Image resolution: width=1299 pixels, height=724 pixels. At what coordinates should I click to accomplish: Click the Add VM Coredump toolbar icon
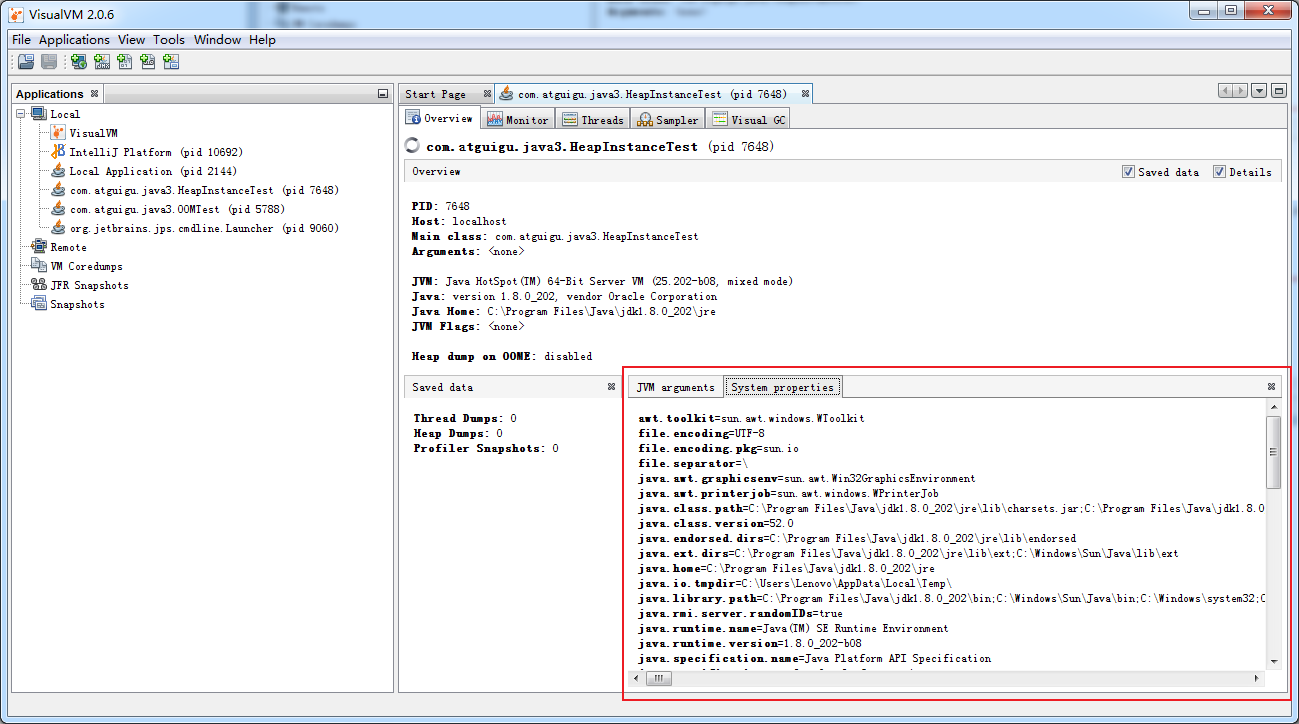tap(124, 62)
